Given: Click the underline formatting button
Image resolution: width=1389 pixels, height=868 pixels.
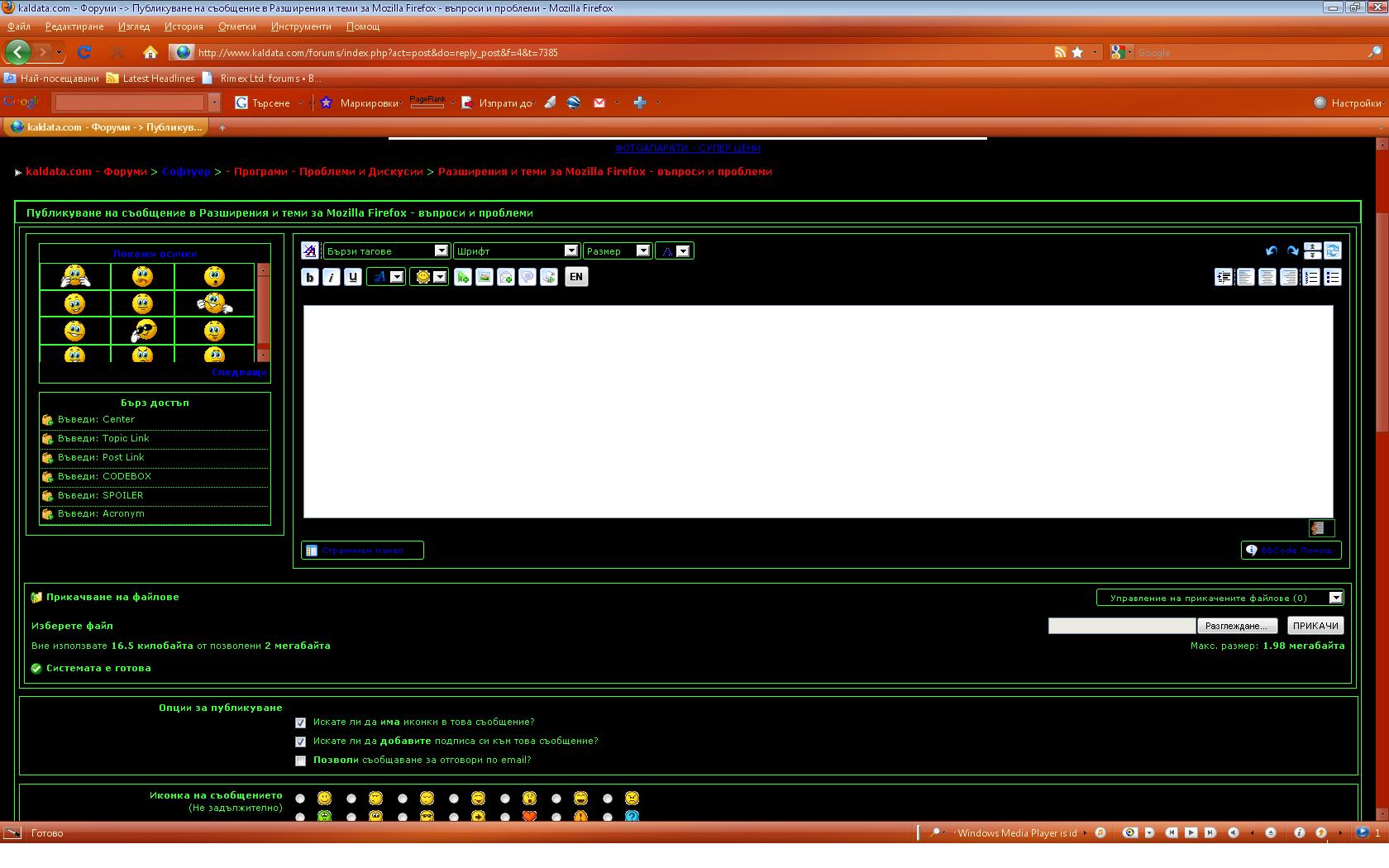Looking at the screenshot, I should coord(353,277).
